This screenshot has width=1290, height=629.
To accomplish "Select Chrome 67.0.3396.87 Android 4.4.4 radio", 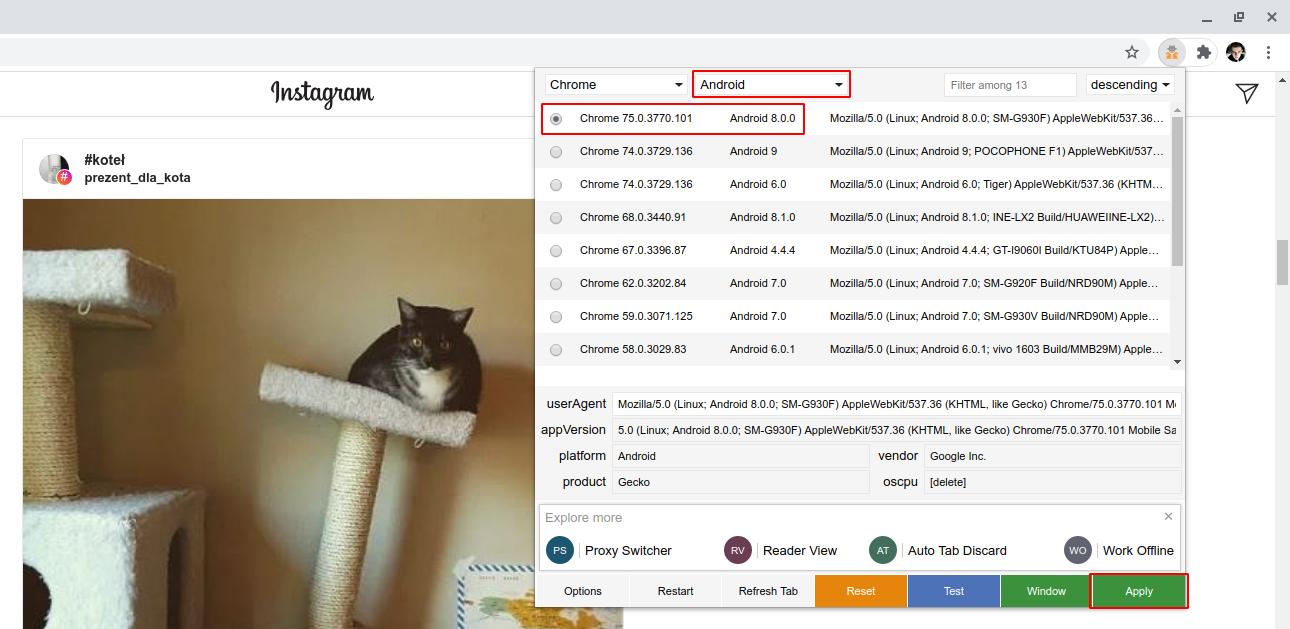I will coord(556,251).
